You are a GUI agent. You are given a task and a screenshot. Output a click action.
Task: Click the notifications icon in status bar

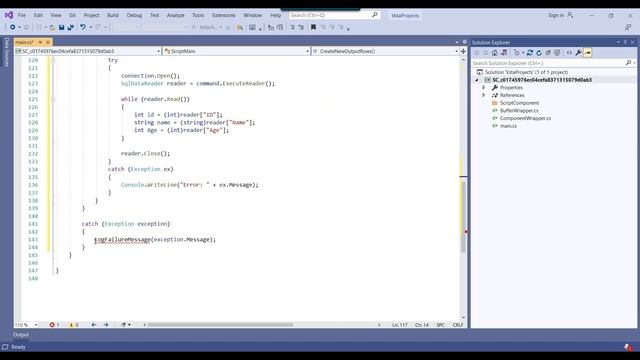pos(628,347)
